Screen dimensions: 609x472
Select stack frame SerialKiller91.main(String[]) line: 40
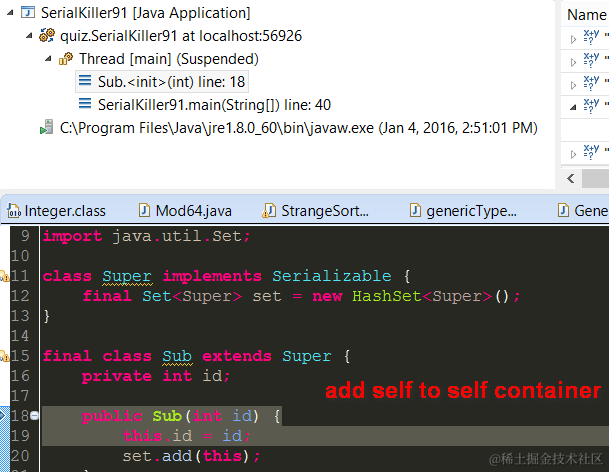[x=214, y=105]
